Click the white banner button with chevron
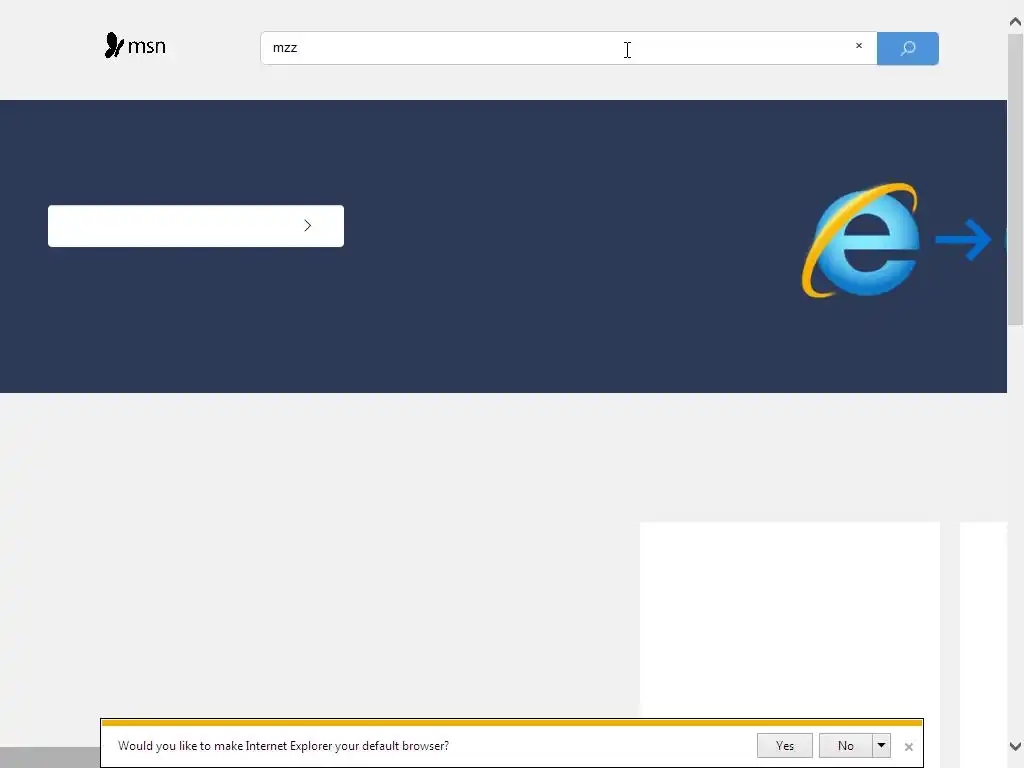Viewport: 1024px width, 768px height. click(196, 226)
